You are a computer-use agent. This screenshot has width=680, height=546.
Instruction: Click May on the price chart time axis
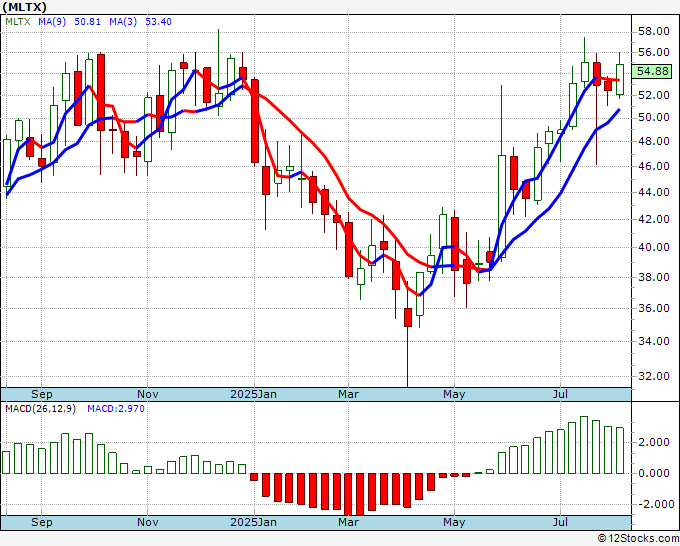pos(454,394)
